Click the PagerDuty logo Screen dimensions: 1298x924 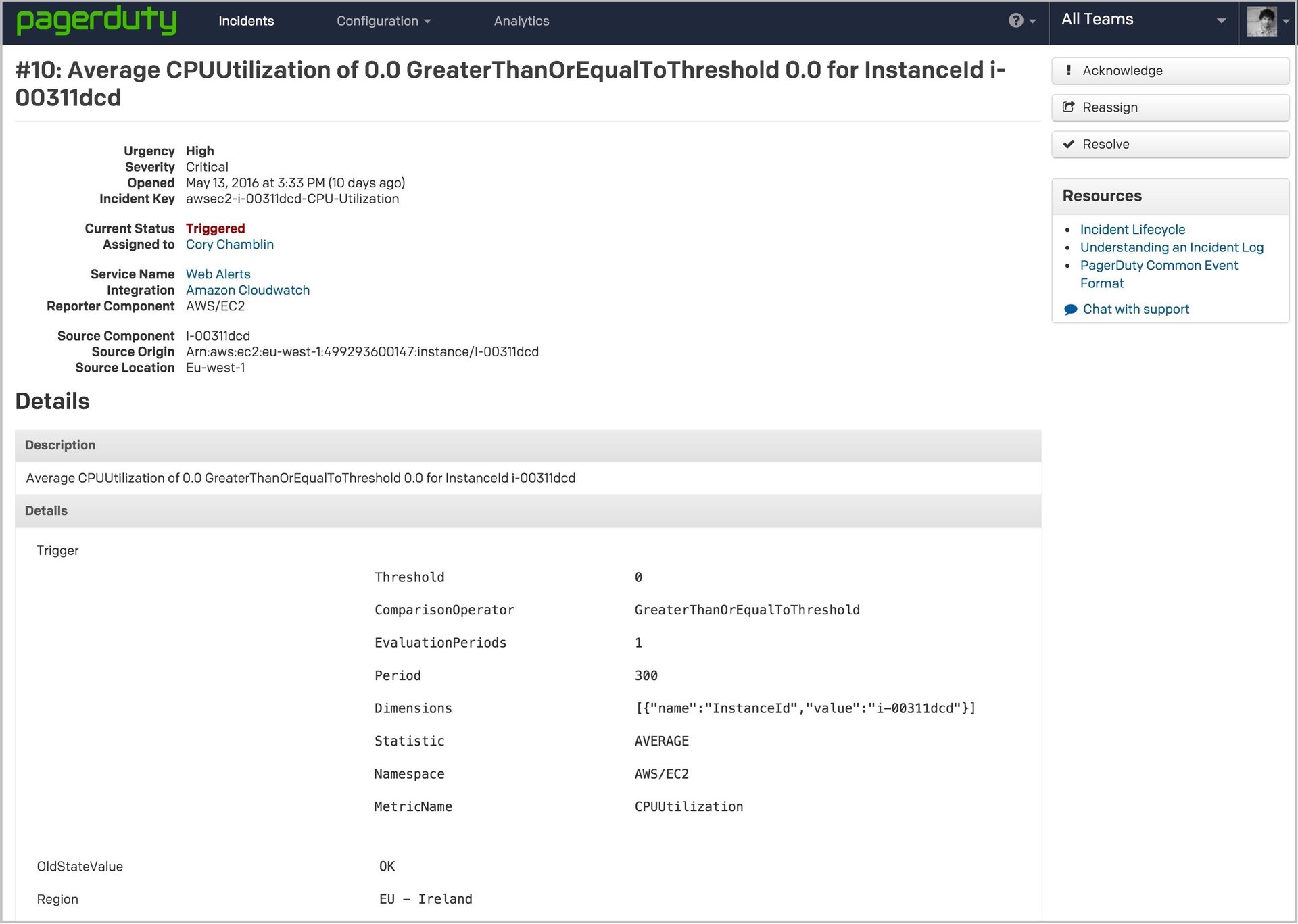[x=96, y=20]
